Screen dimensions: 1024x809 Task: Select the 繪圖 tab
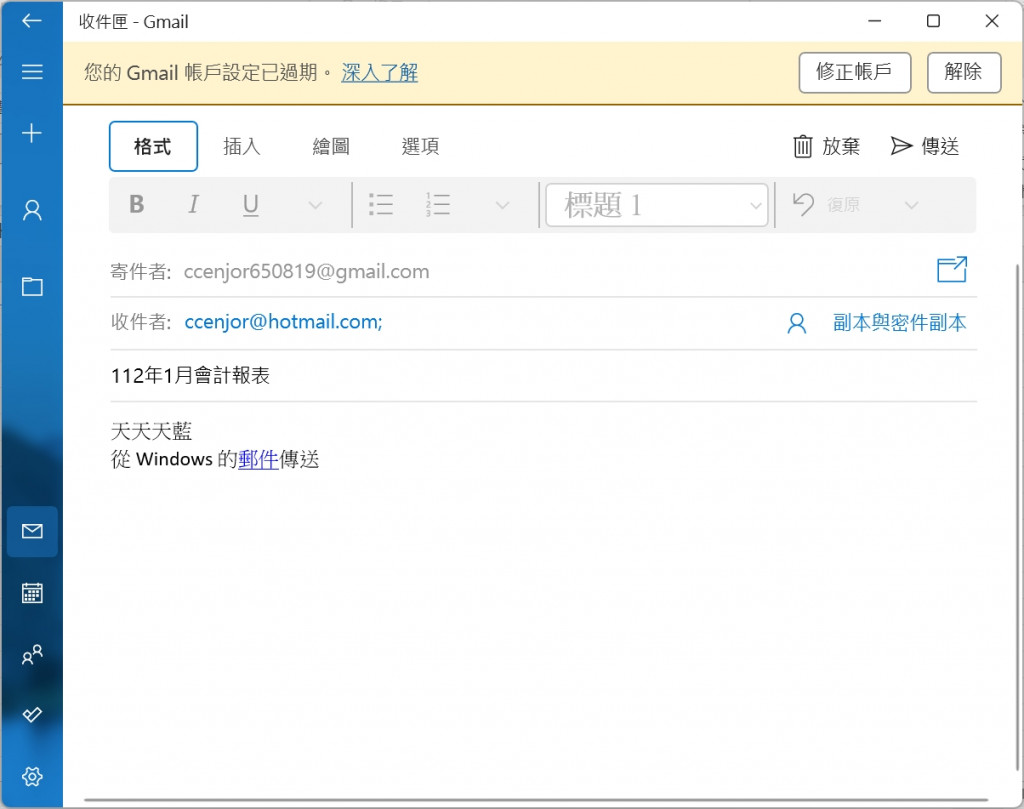coord(331,146)
